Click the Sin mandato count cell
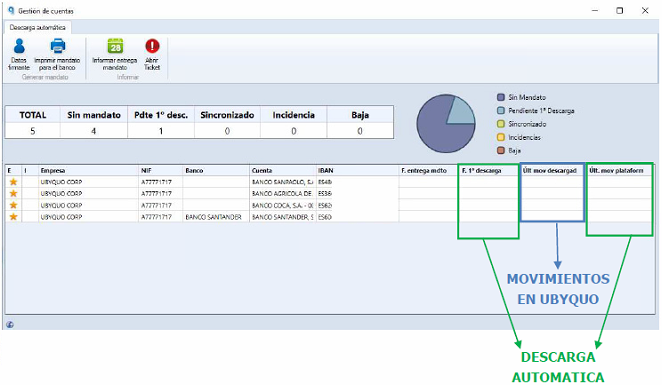 pyautogui.click(x=94, y=131)
